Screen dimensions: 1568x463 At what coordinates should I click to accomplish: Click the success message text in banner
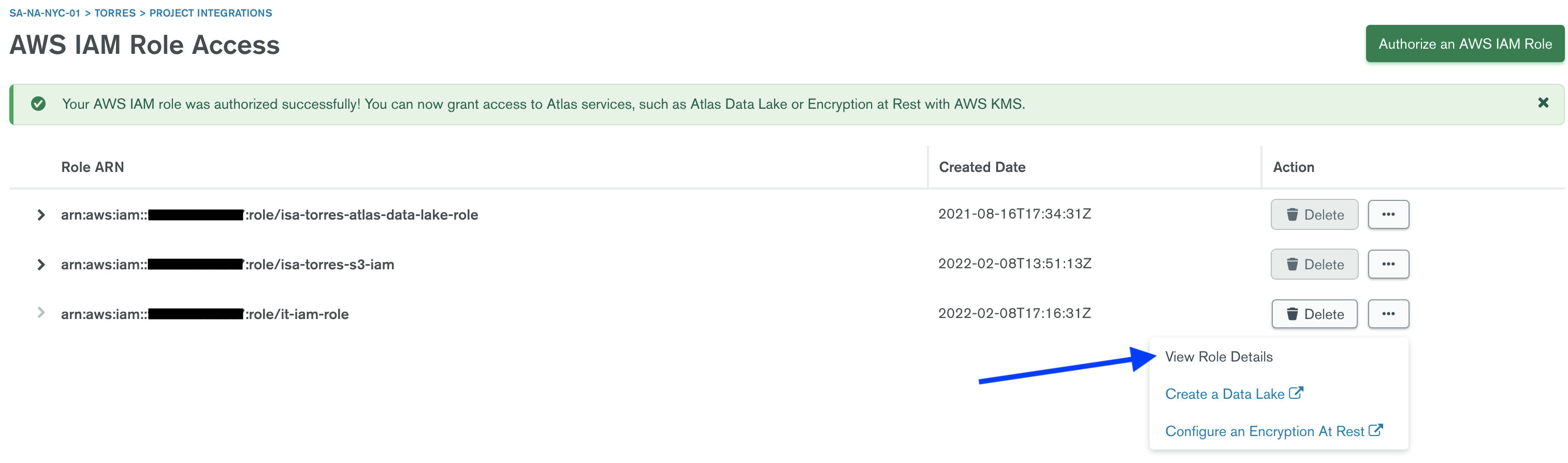(544, 104)
